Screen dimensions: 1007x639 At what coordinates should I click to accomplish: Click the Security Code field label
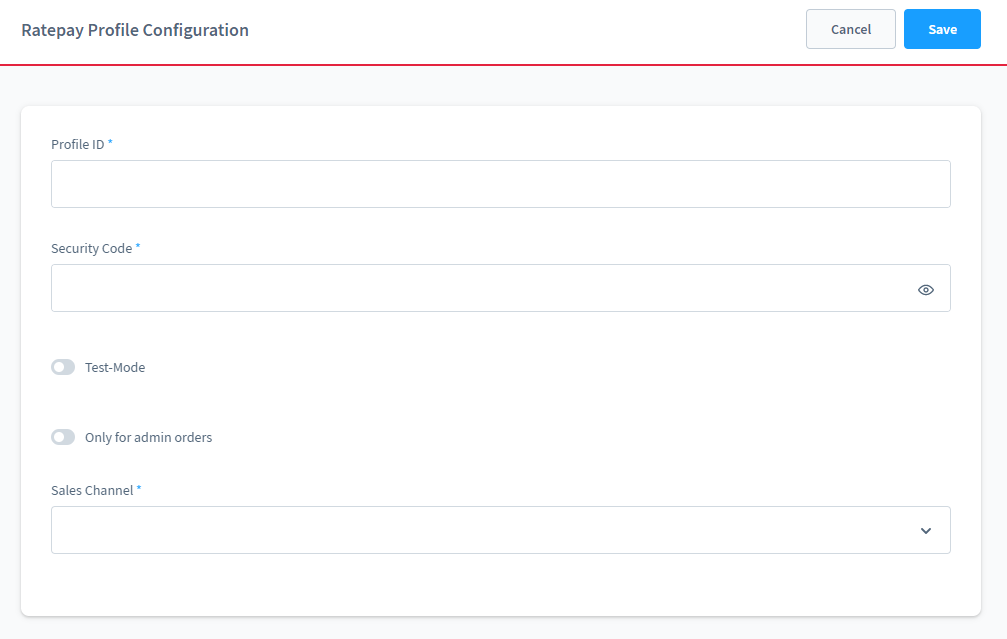click(x=91, y=248)
